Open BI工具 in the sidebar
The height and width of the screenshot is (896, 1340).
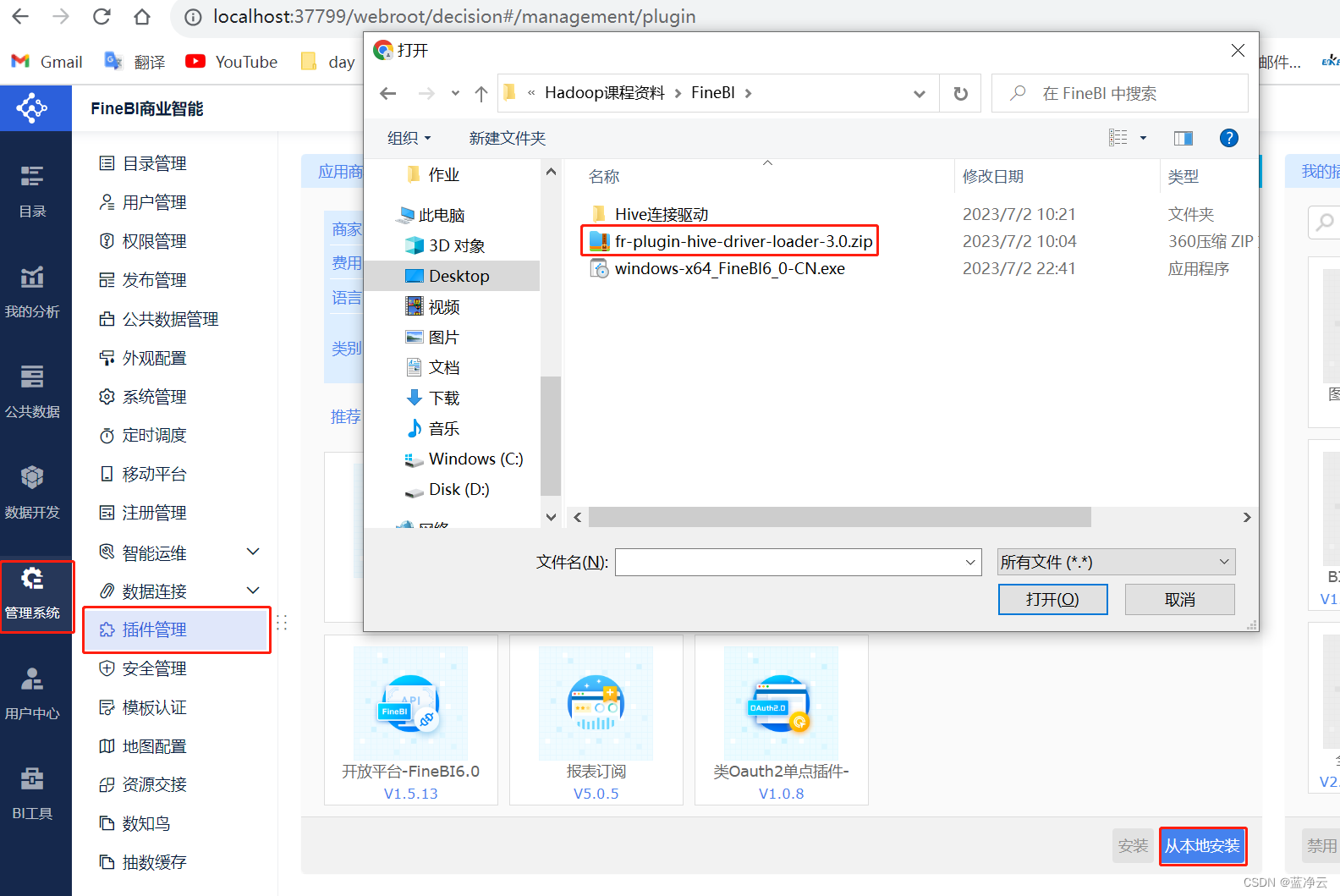[32, 794]
